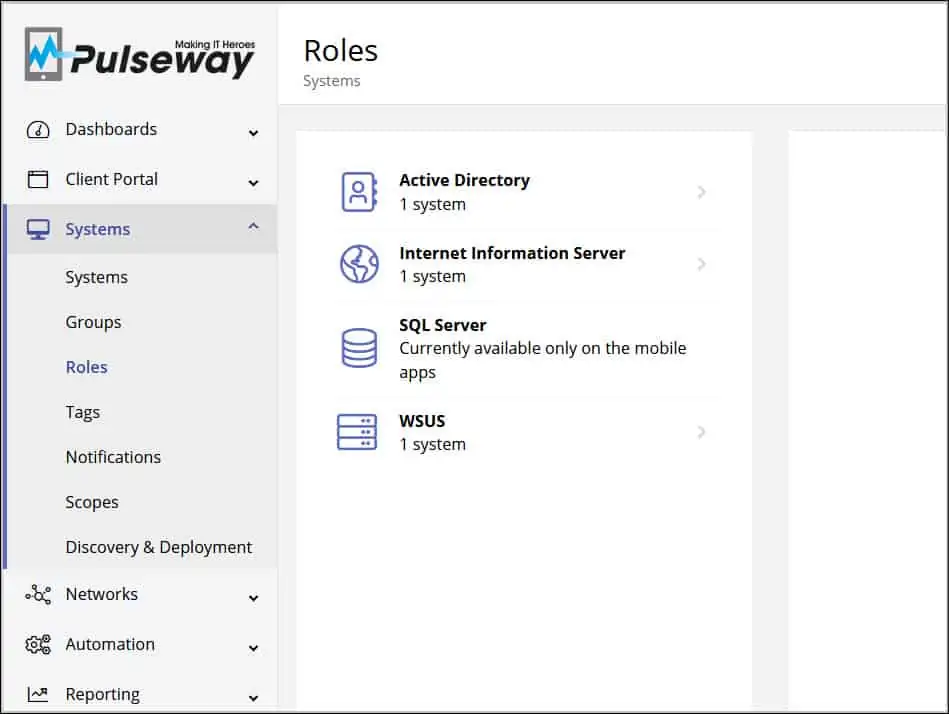Click "1 system" under Internet Information Server
Viewport: 949px width, 714px height.
pos(433,277)
